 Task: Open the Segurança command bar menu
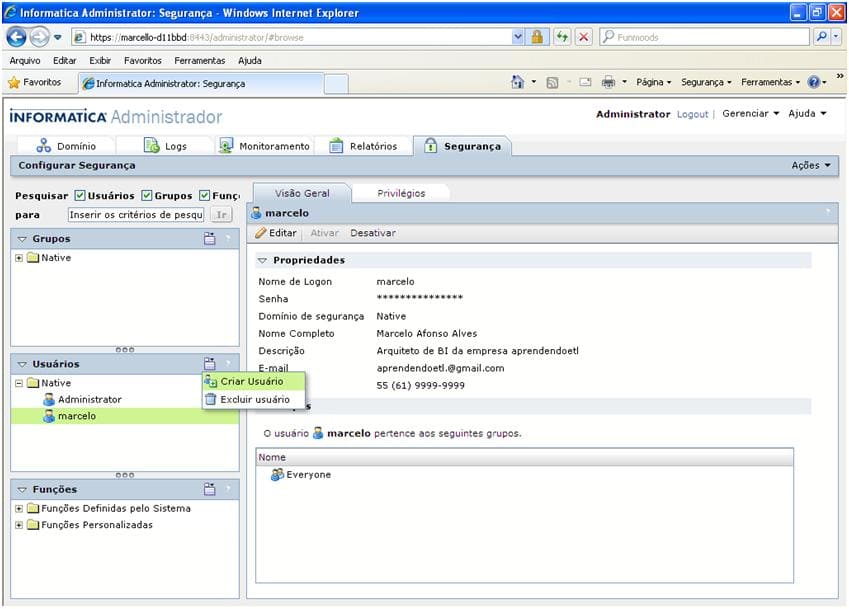point(706,82)
